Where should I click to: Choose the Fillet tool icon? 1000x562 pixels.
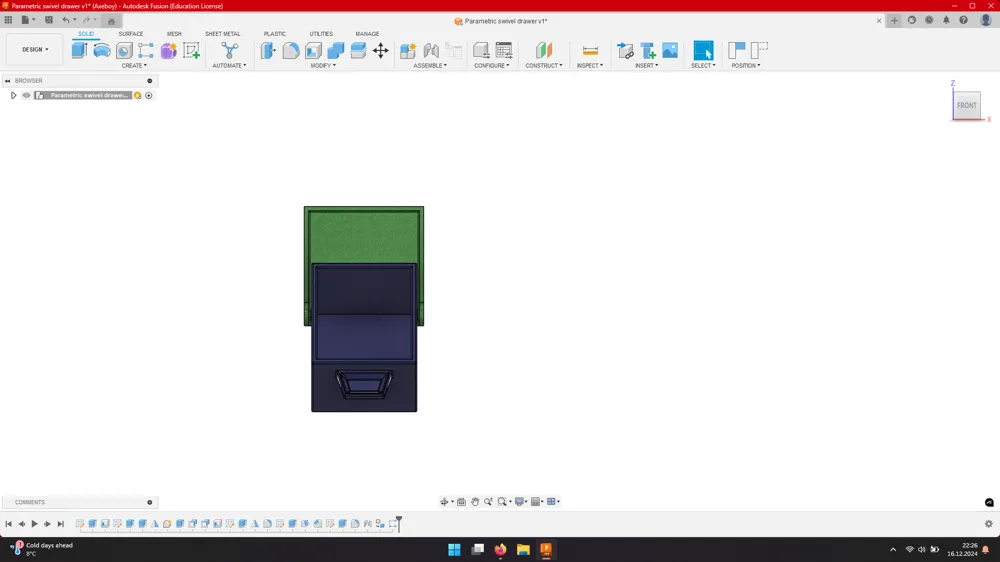point(291,50)
